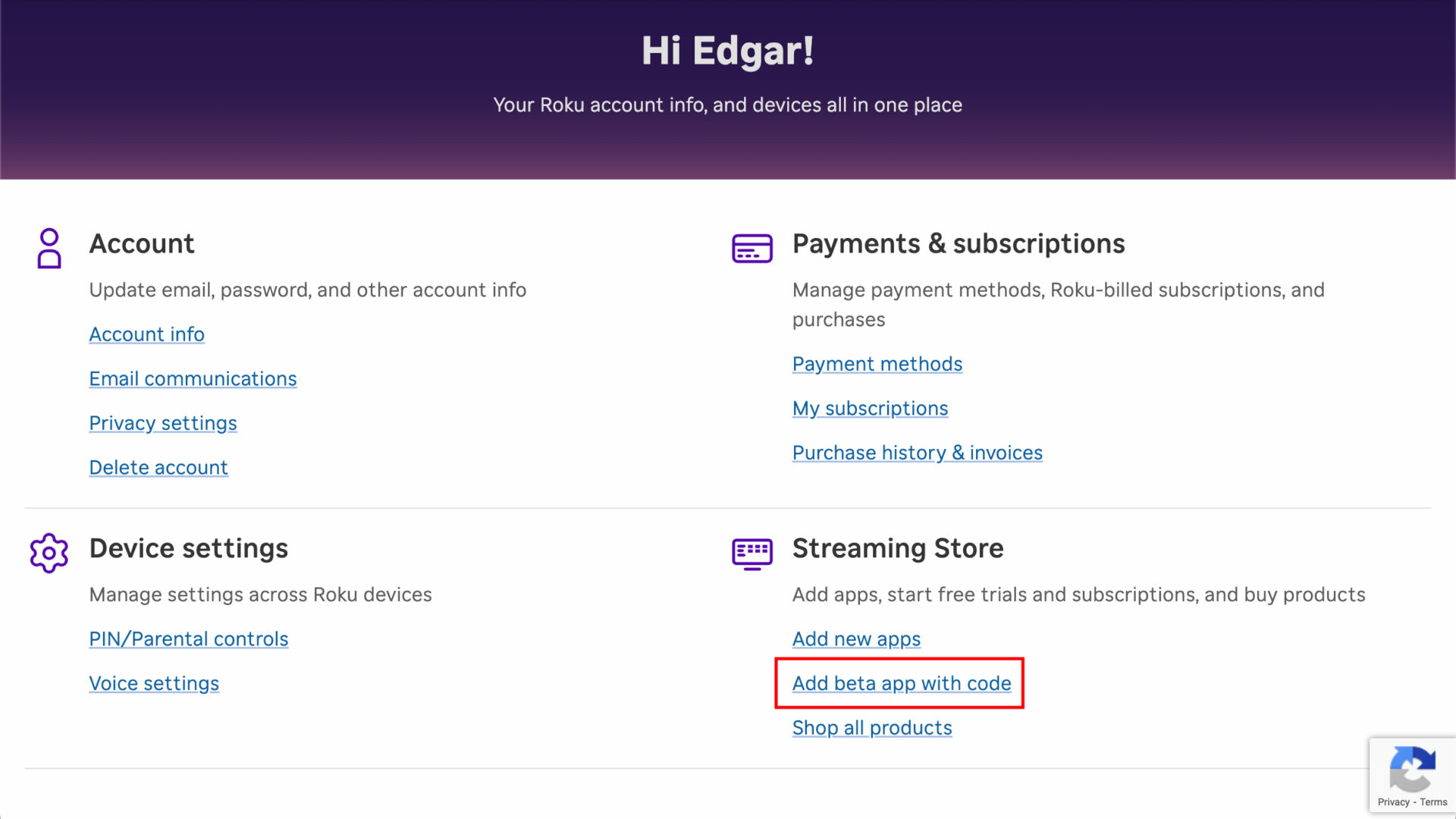Click the Streaming Store screen icon
This screenshot has width=1456, height=819.
click(752, 554)
